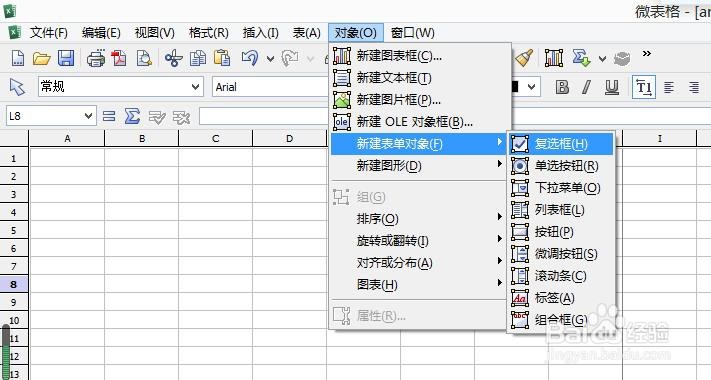Select 按钮(P) form object
Image resolution: width=711 pixels, height=380 pixels.
[561, 232]
